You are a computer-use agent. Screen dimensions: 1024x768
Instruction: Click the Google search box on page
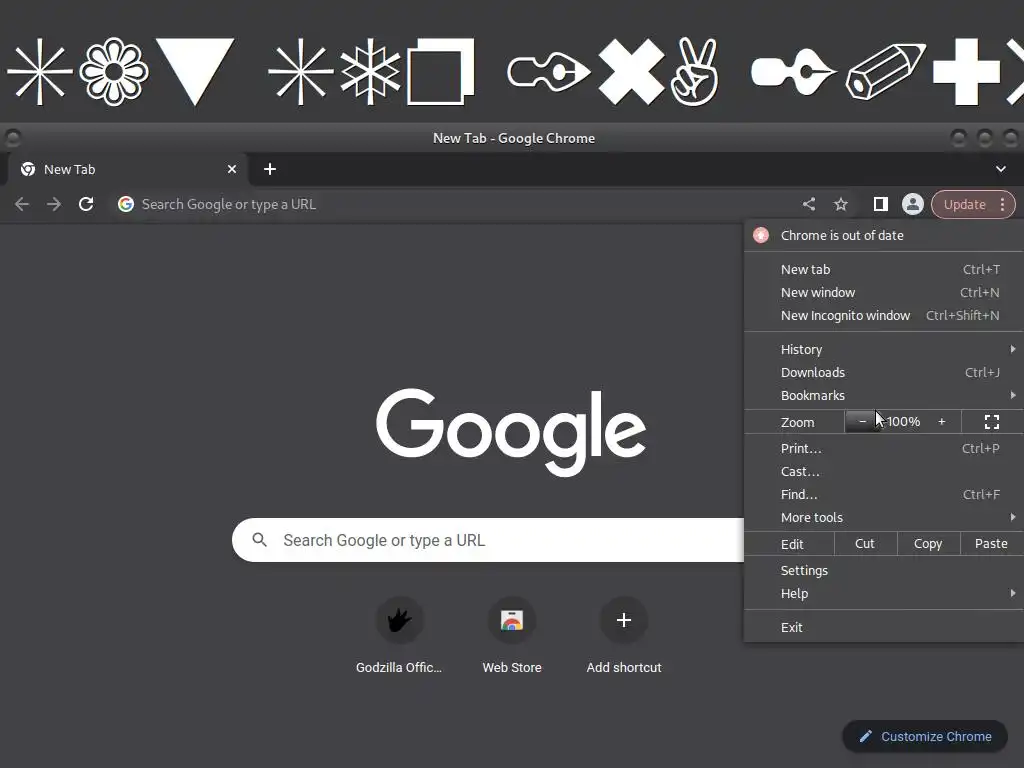tap(488, 540)
